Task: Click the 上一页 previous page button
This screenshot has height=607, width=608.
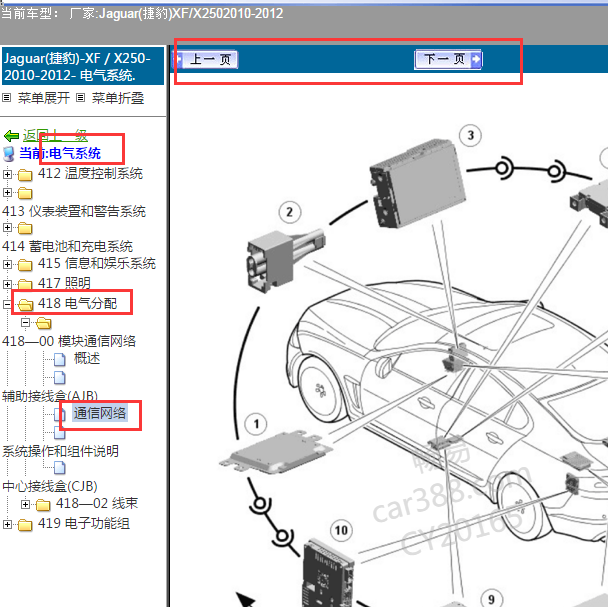Action: 206,59
